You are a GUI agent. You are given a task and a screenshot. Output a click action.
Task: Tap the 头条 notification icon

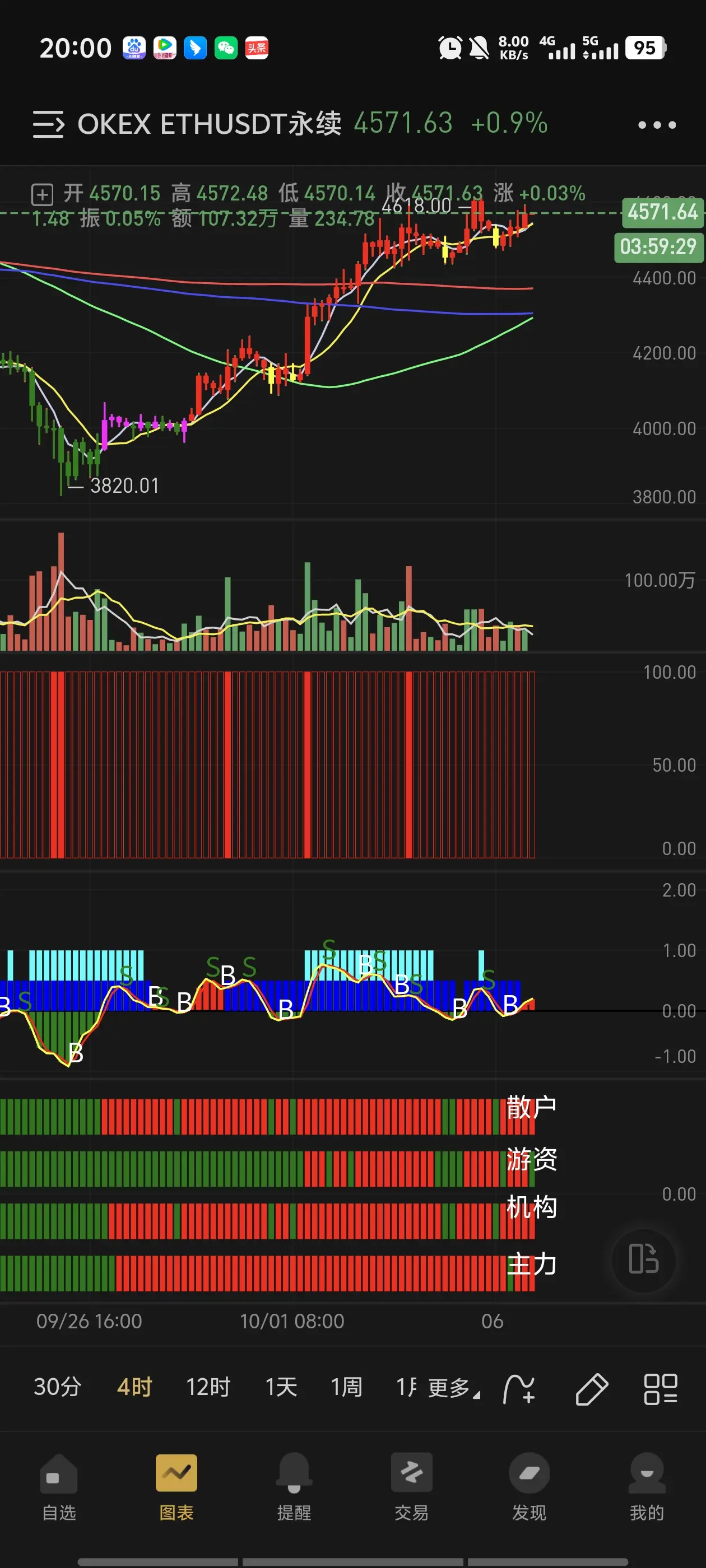click(257, 48)
